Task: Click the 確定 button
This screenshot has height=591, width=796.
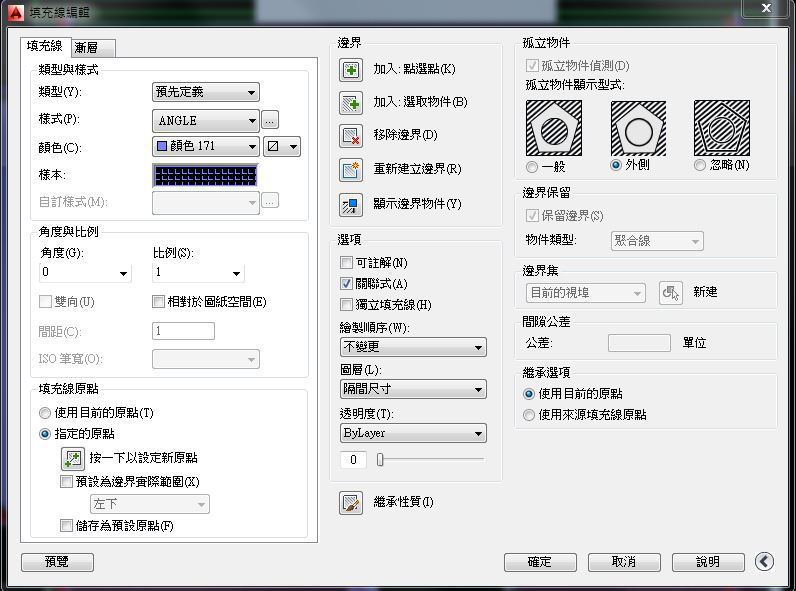Action: 540,562
